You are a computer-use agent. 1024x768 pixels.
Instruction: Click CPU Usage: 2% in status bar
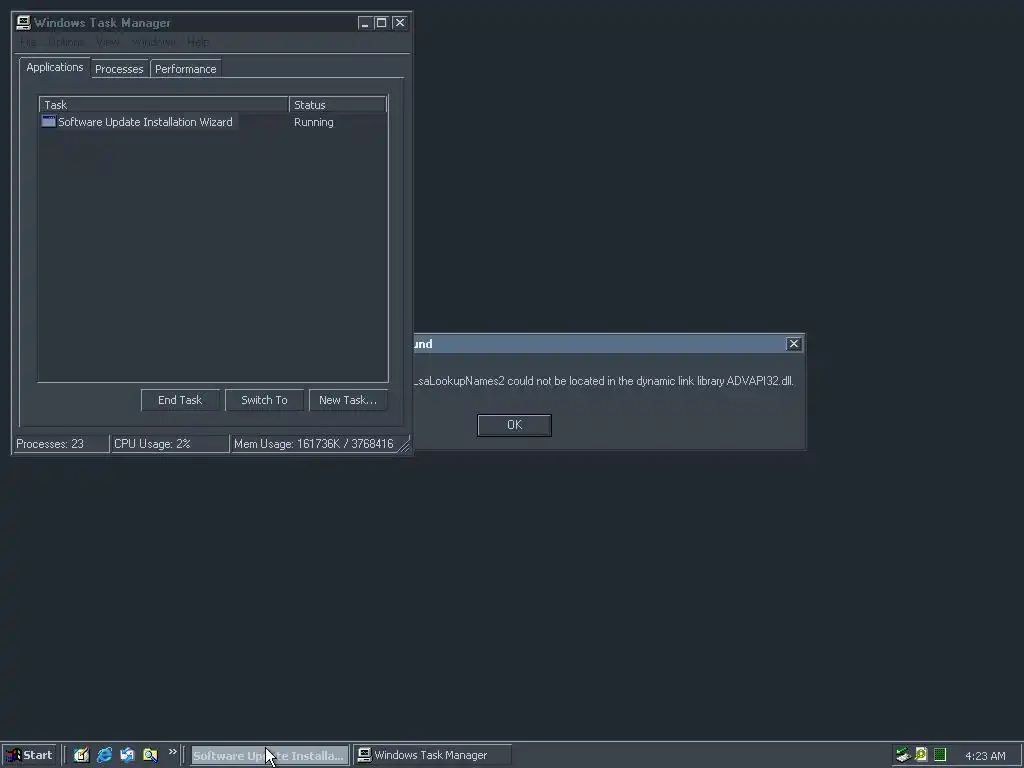(x=170, y=444)
